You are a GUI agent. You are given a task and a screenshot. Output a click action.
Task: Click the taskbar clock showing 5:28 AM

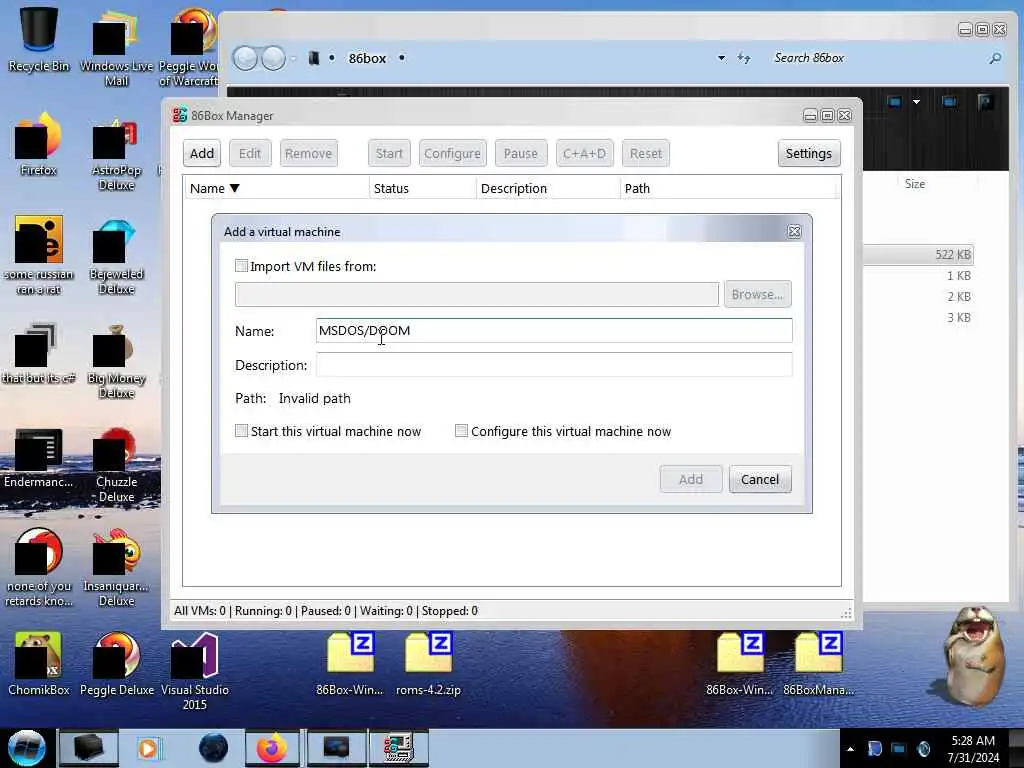973,749
